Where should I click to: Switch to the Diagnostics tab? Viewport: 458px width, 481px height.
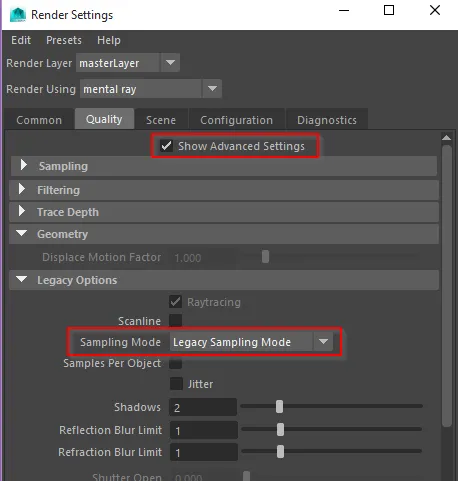[x=327, y=120]
